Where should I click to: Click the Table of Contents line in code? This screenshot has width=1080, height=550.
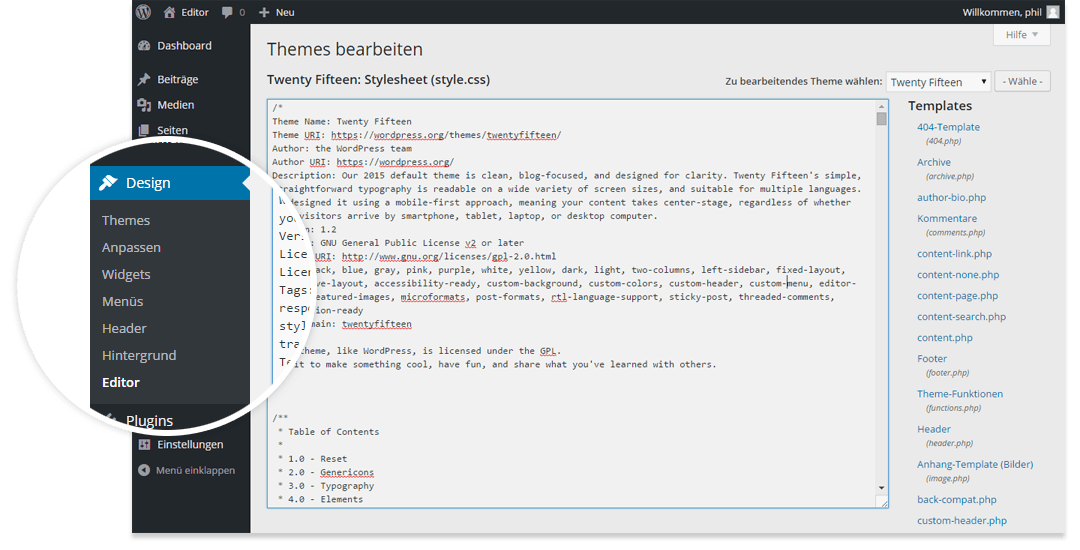click(x=333, y=432)
